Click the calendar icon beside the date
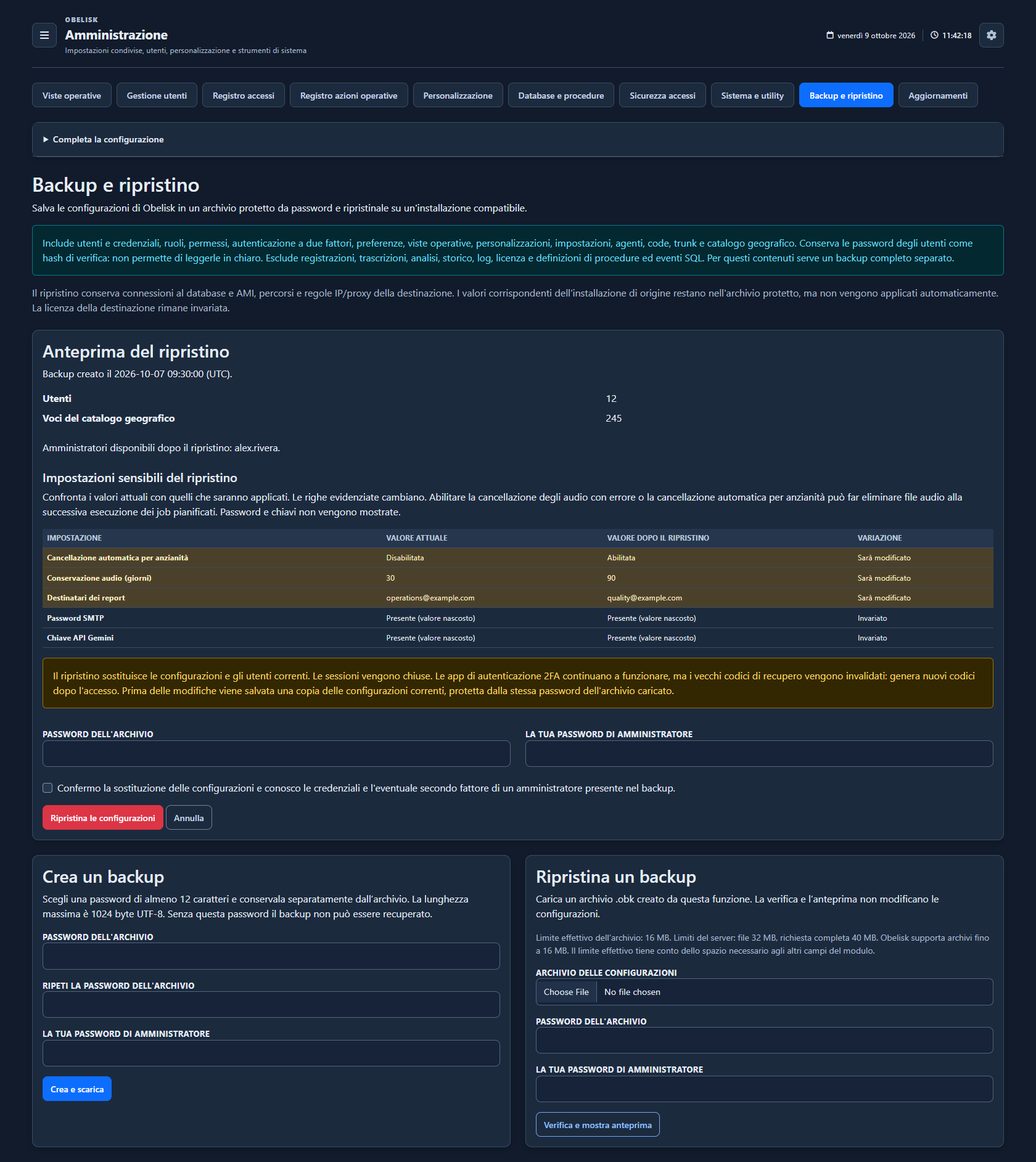This screenshot has width=1036, height=1162. click(x=830, y=35)
